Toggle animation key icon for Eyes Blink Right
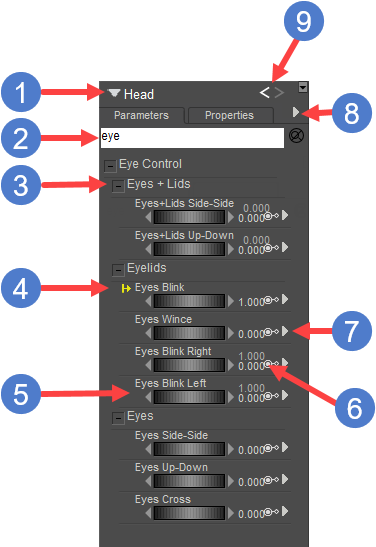 [272, 364]
